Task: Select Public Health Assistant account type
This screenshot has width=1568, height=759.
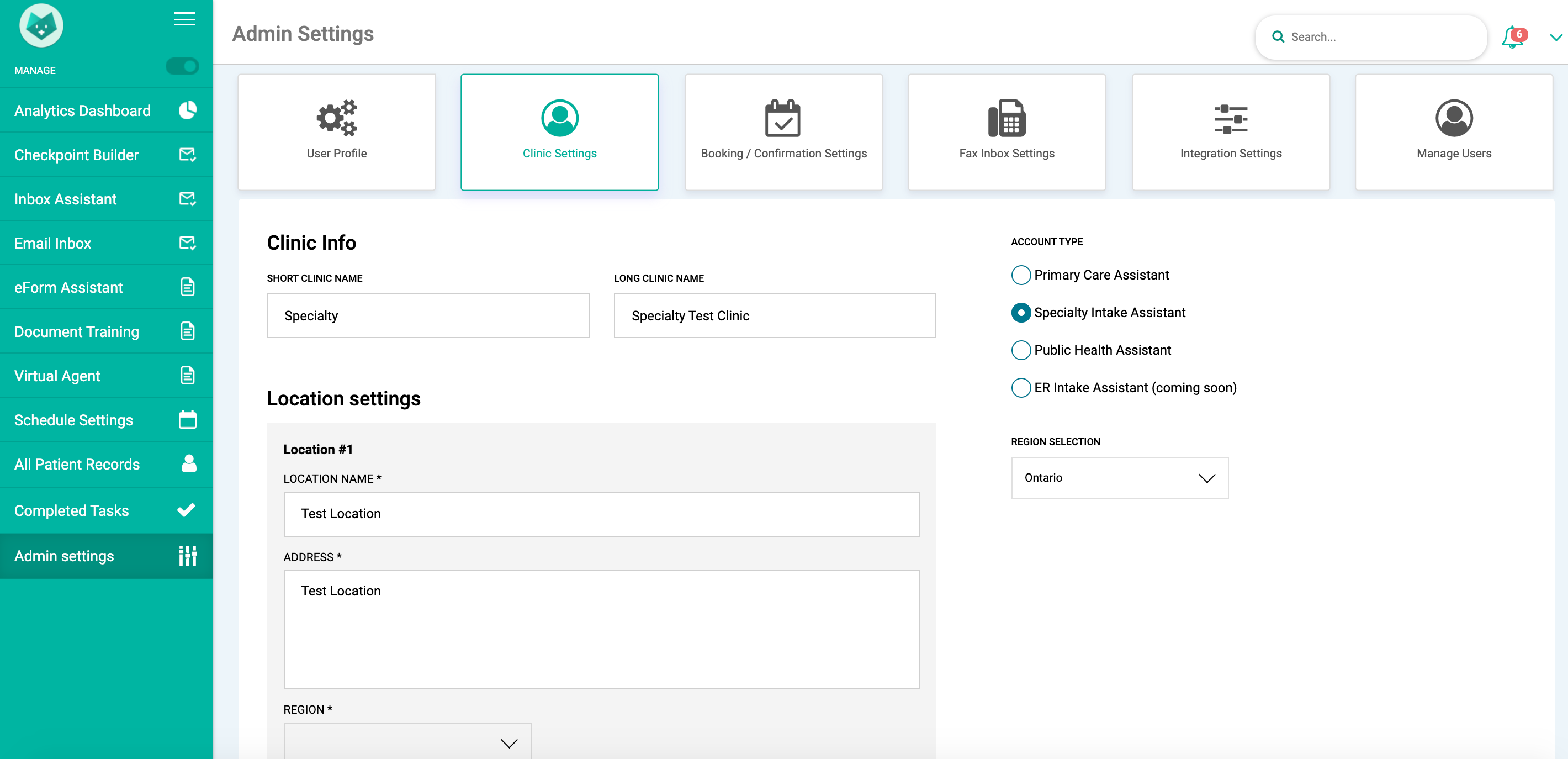Action: click(1021, 350)
